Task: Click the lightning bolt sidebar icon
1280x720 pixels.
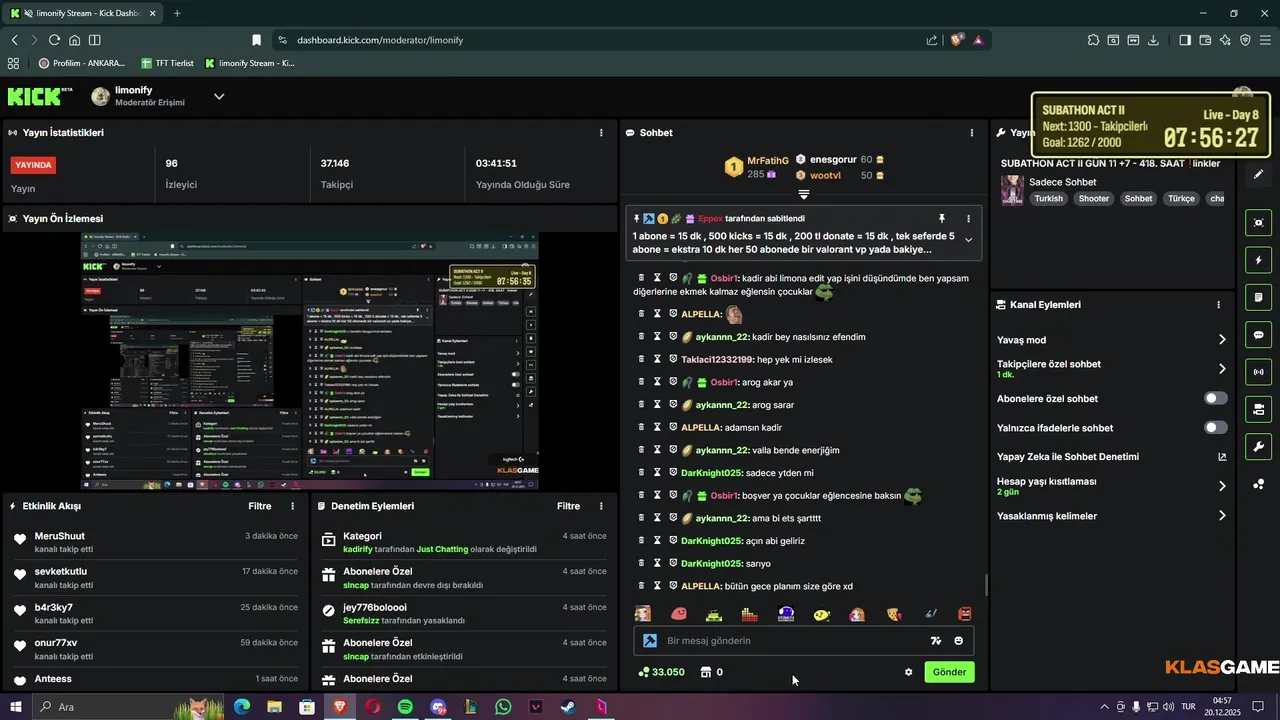Action: tap(1258, 260)
